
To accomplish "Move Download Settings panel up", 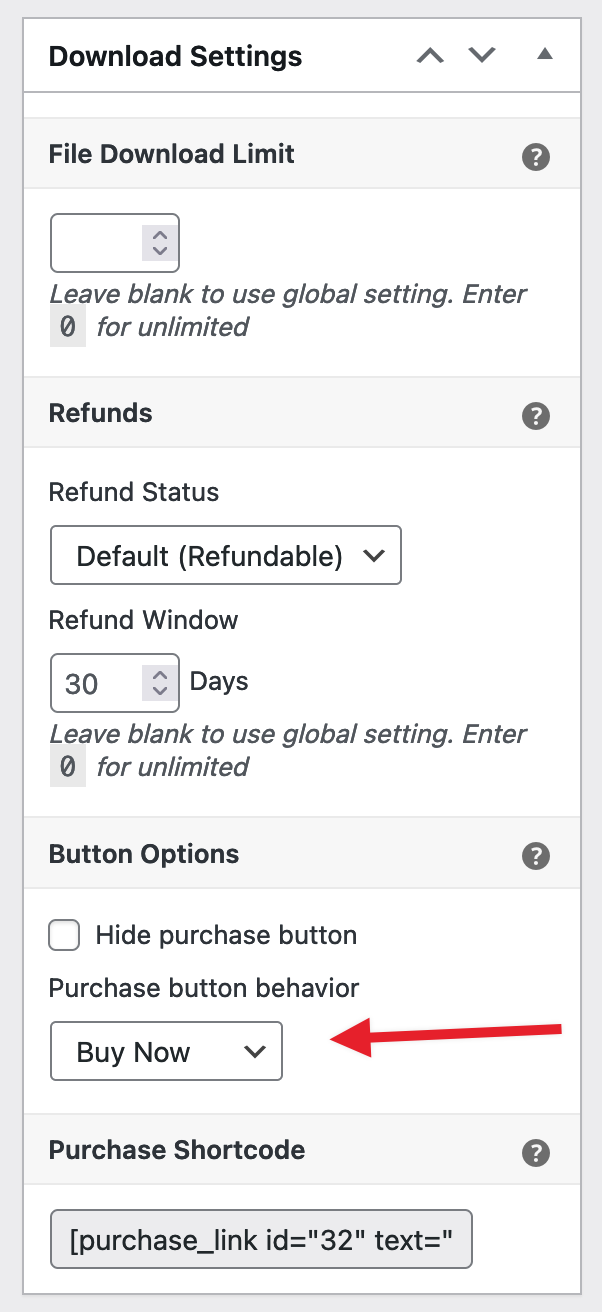I will coord(430,56).
